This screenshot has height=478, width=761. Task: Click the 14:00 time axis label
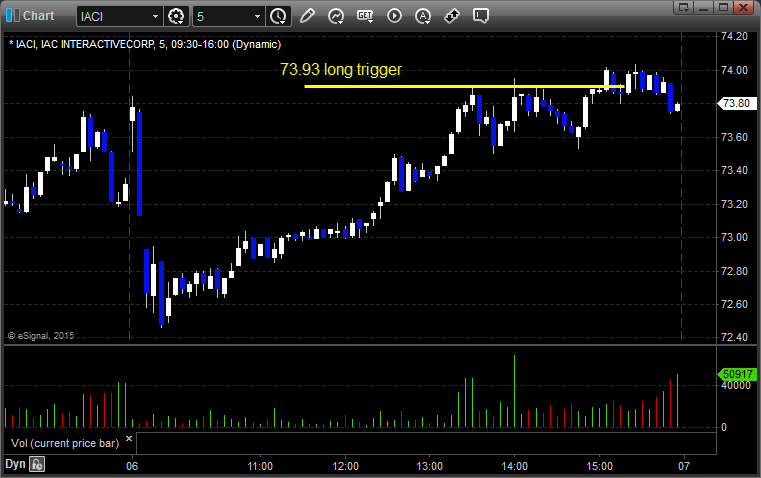(514, 466)
